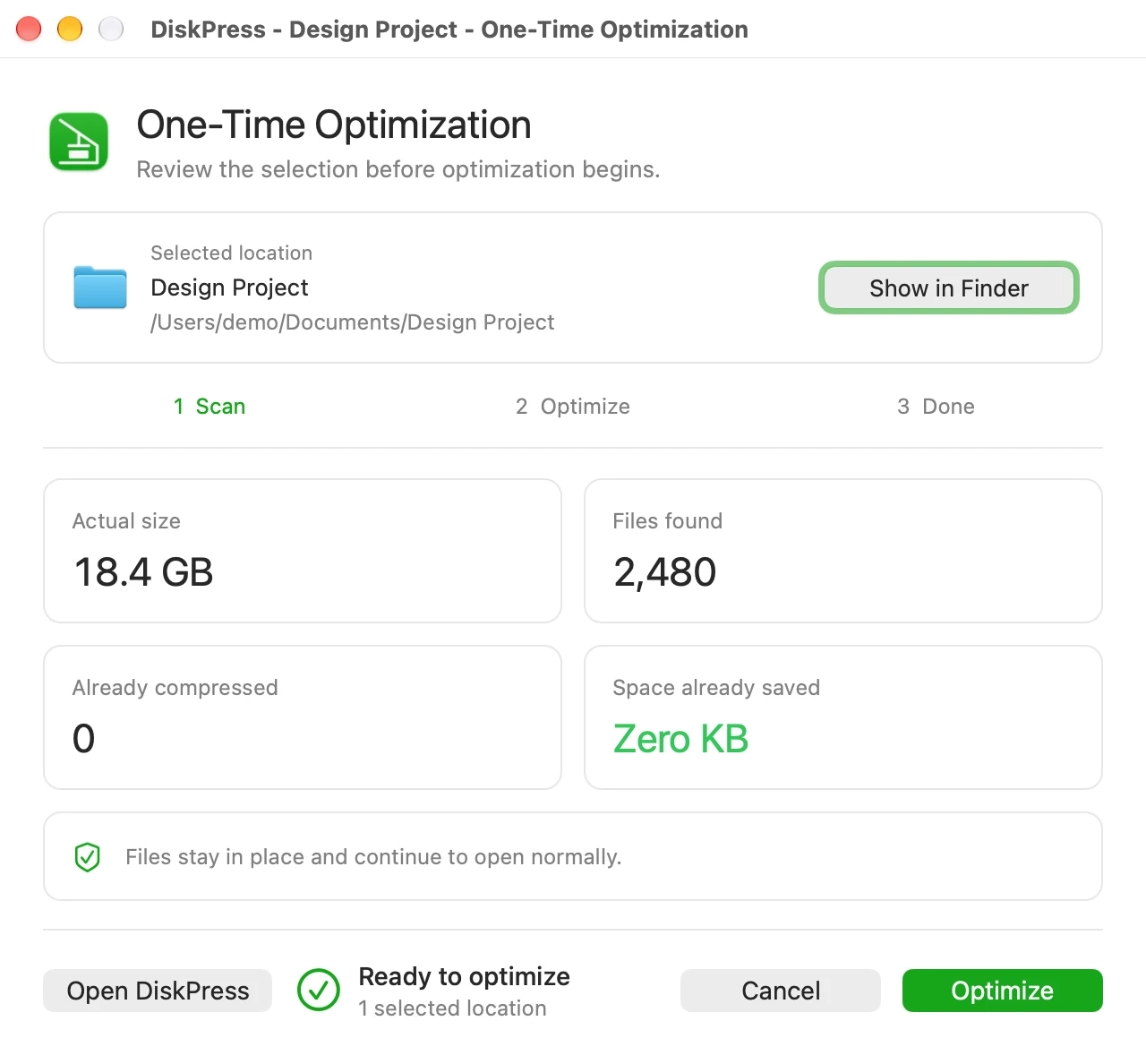Screen dimensions: 1146x1064
Task: Show the selected folder in Finder
Action: click(949, 287)
